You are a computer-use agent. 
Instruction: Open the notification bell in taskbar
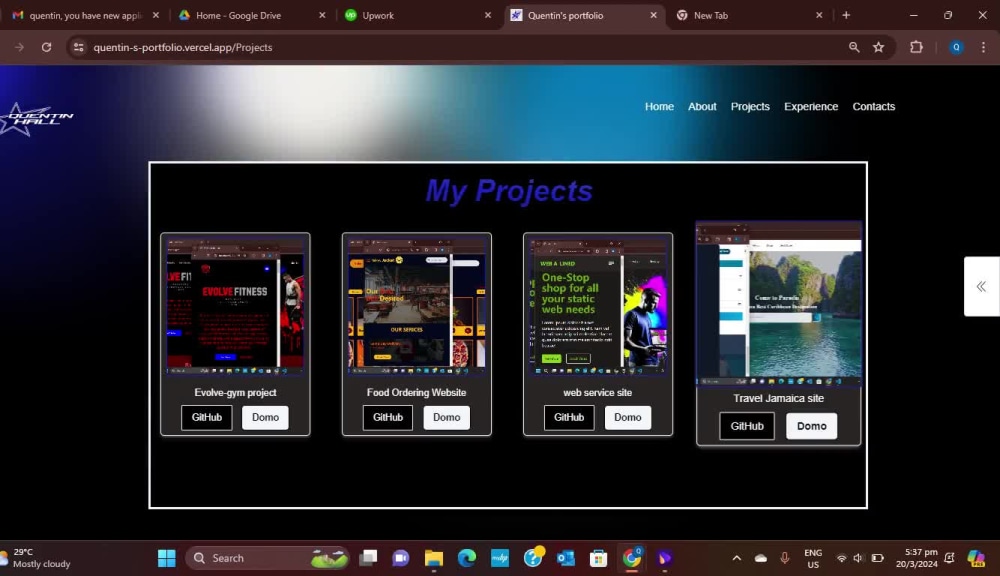950,558
